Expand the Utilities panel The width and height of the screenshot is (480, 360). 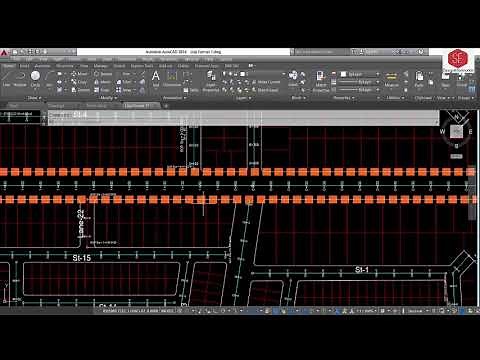point(395,98)
